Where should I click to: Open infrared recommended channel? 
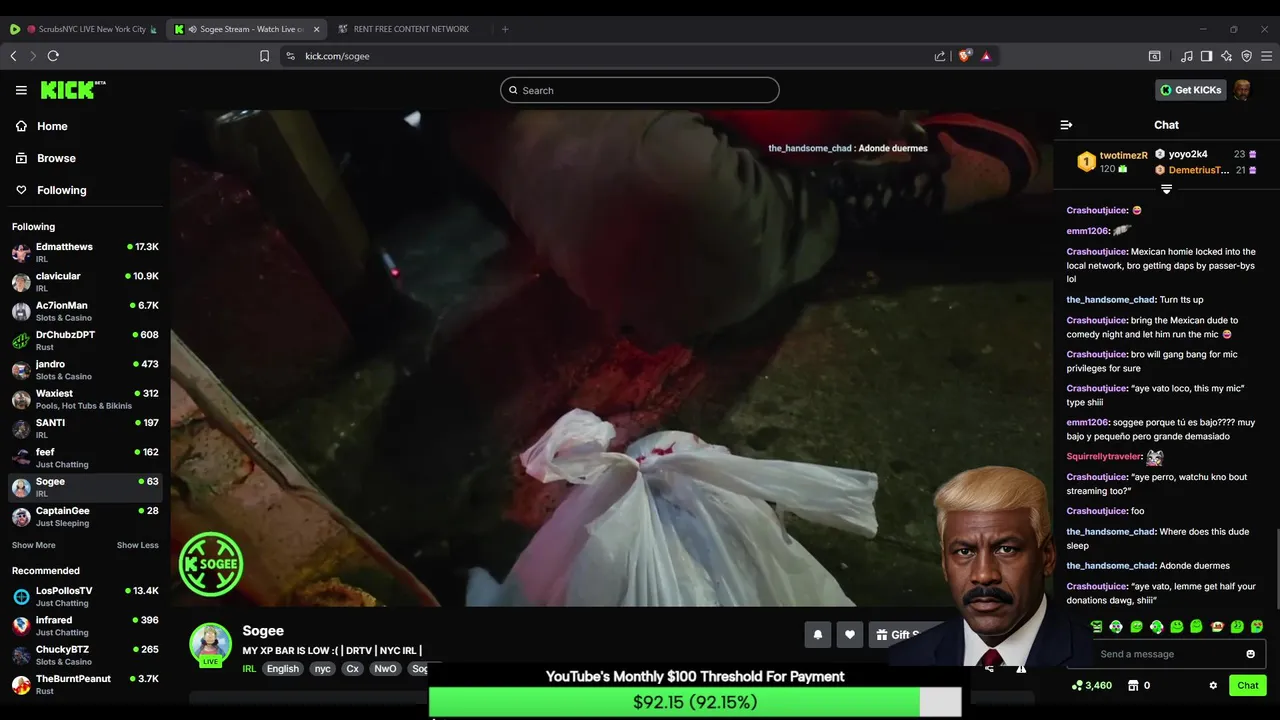(85, 626)
